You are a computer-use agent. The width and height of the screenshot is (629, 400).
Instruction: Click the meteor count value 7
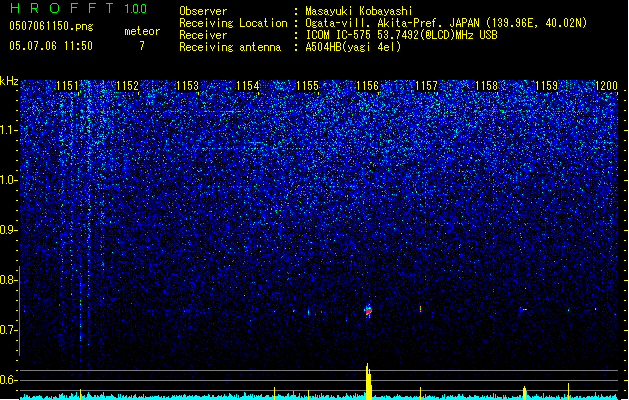point(142,46)
